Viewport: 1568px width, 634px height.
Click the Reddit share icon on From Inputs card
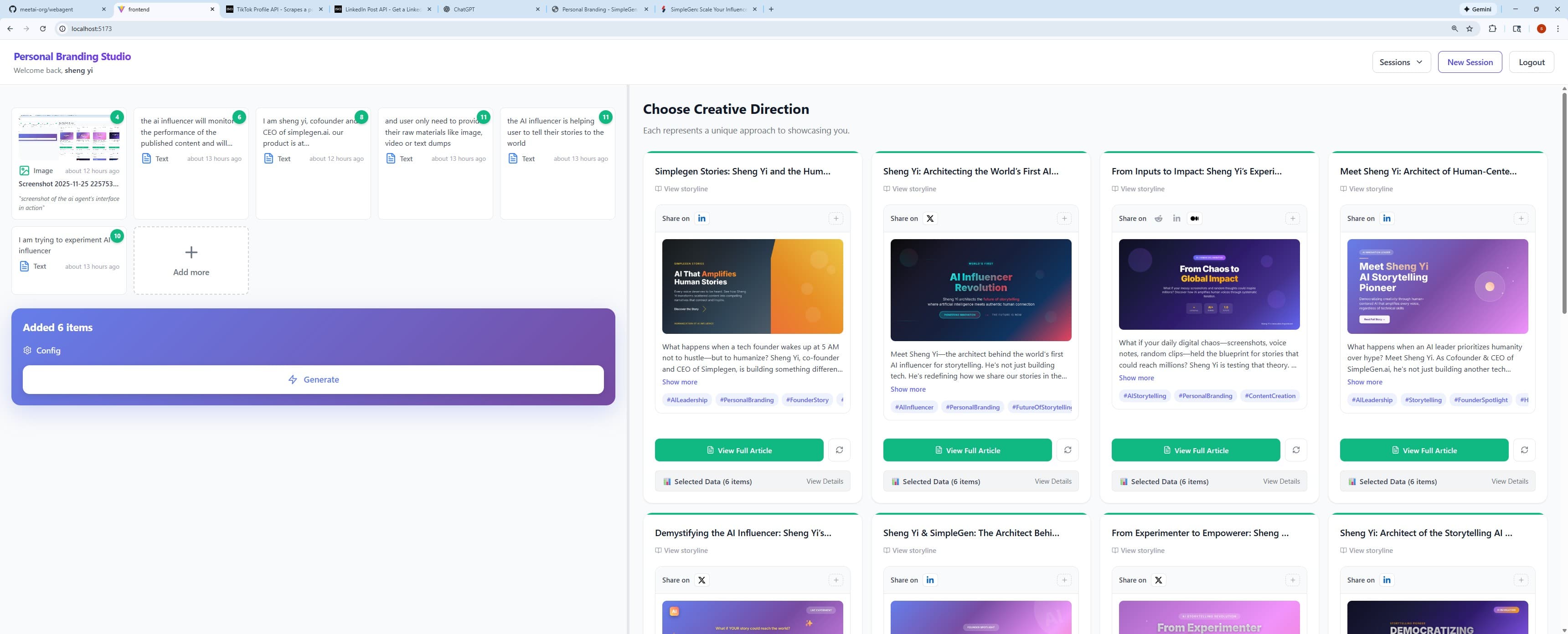point(1158,219)
